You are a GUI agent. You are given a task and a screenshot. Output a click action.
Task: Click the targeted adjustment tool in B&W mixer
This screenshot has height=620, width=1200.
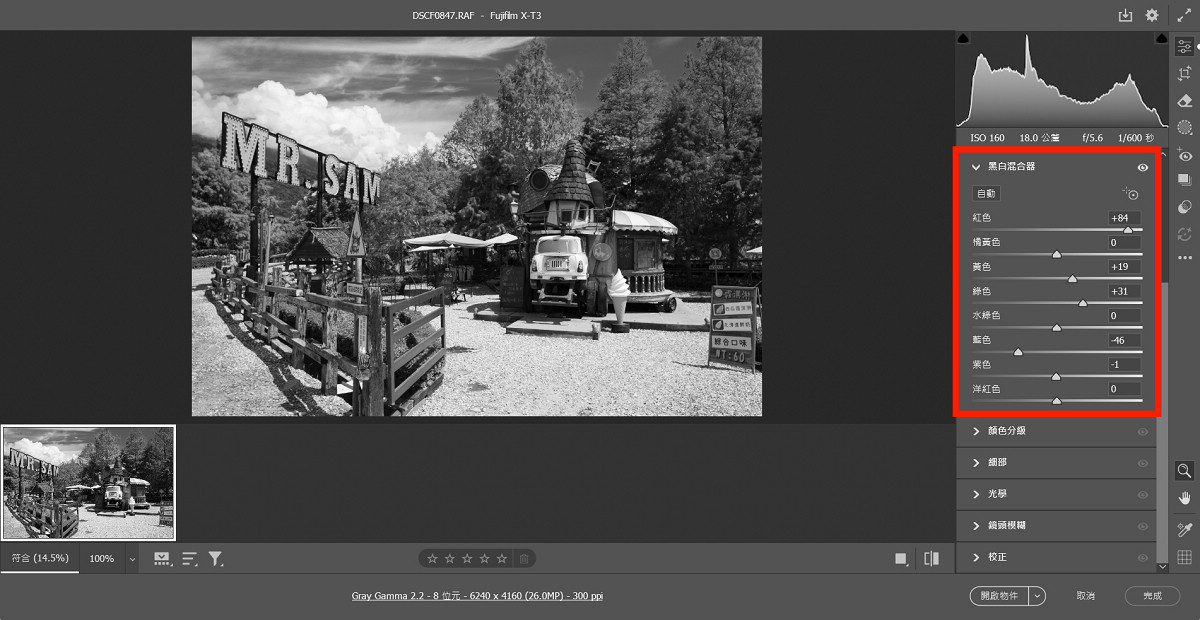click(x=1131, y=194)
